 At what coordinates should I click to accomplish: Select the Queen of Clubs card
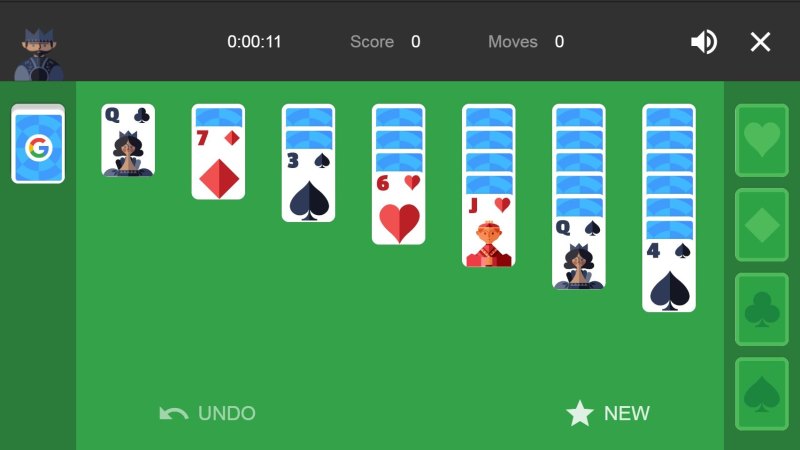[x=128, y=140]
